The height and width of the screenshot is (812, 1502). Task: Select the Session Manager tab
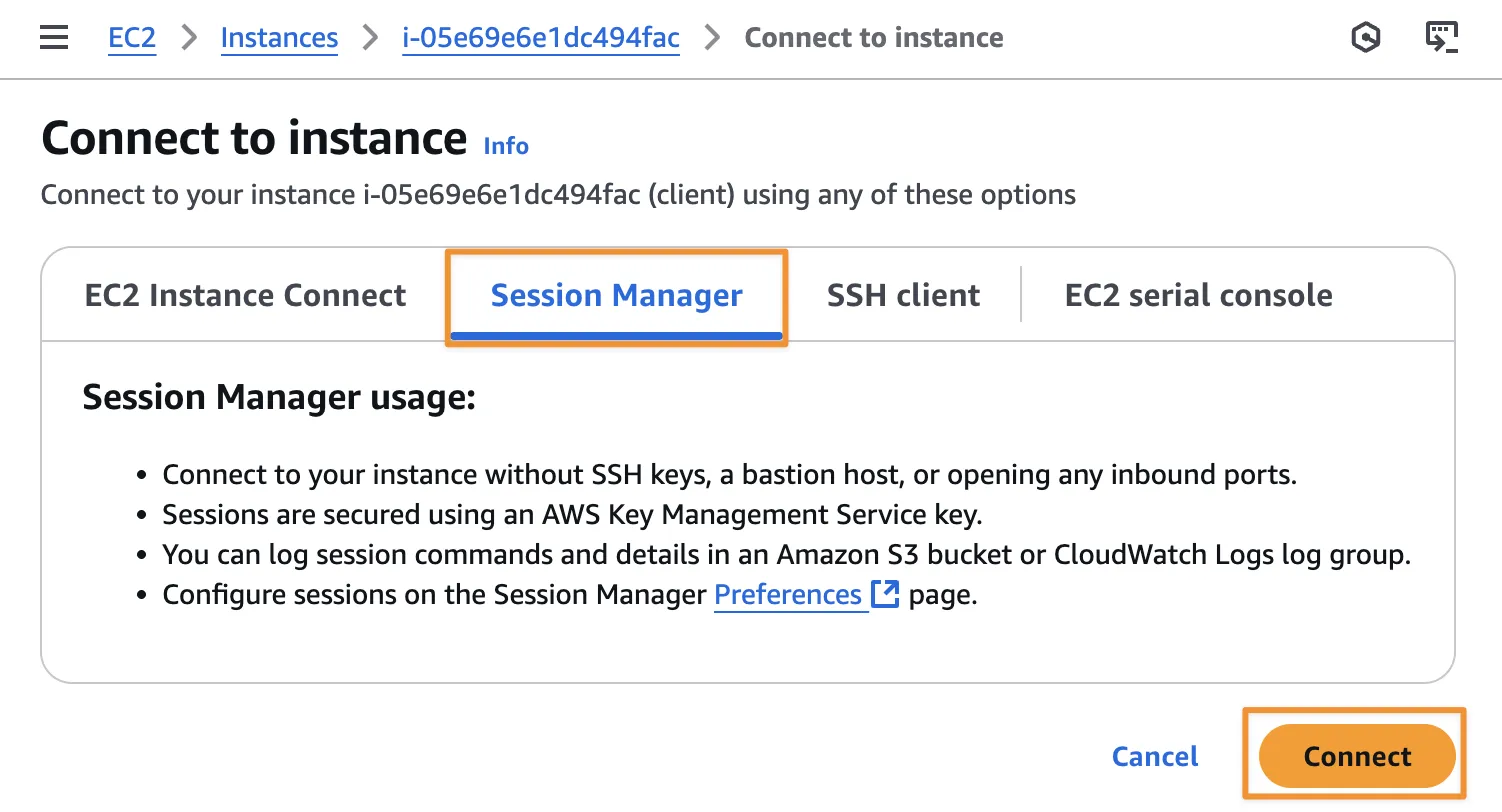click(x=616, y=296)
